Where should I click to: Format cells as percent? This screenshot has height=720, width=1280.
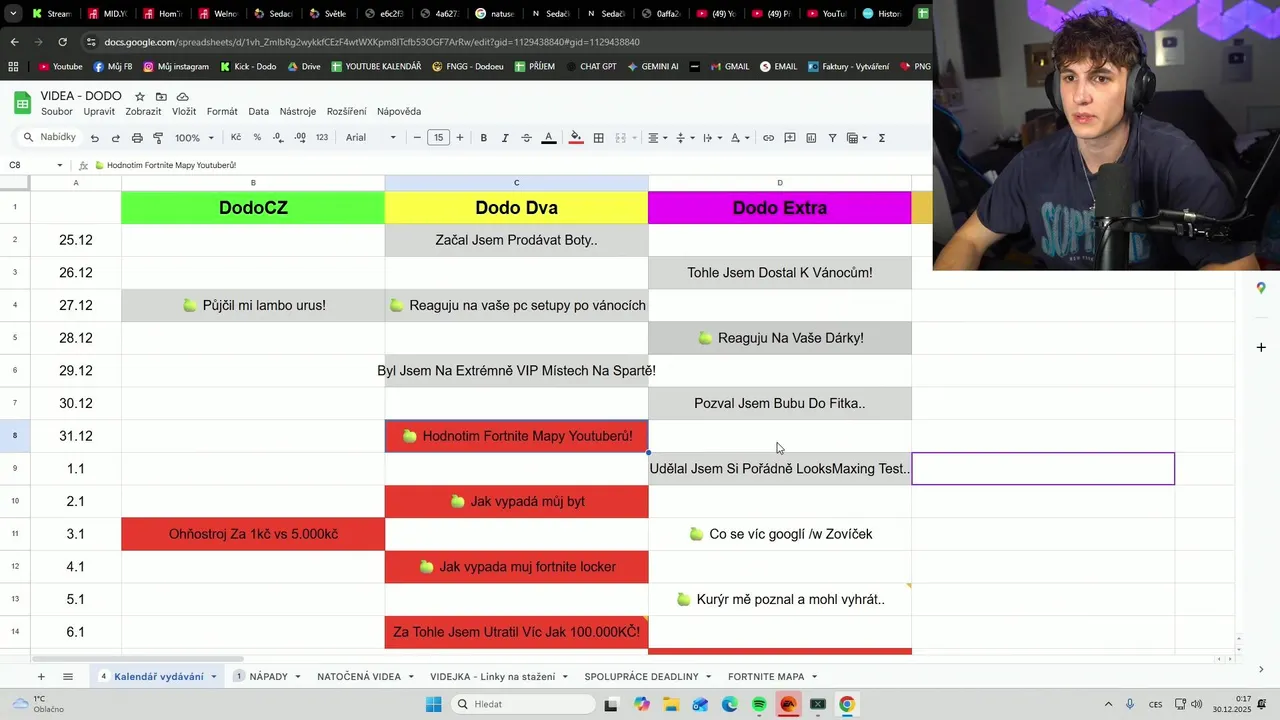point(257,138)
